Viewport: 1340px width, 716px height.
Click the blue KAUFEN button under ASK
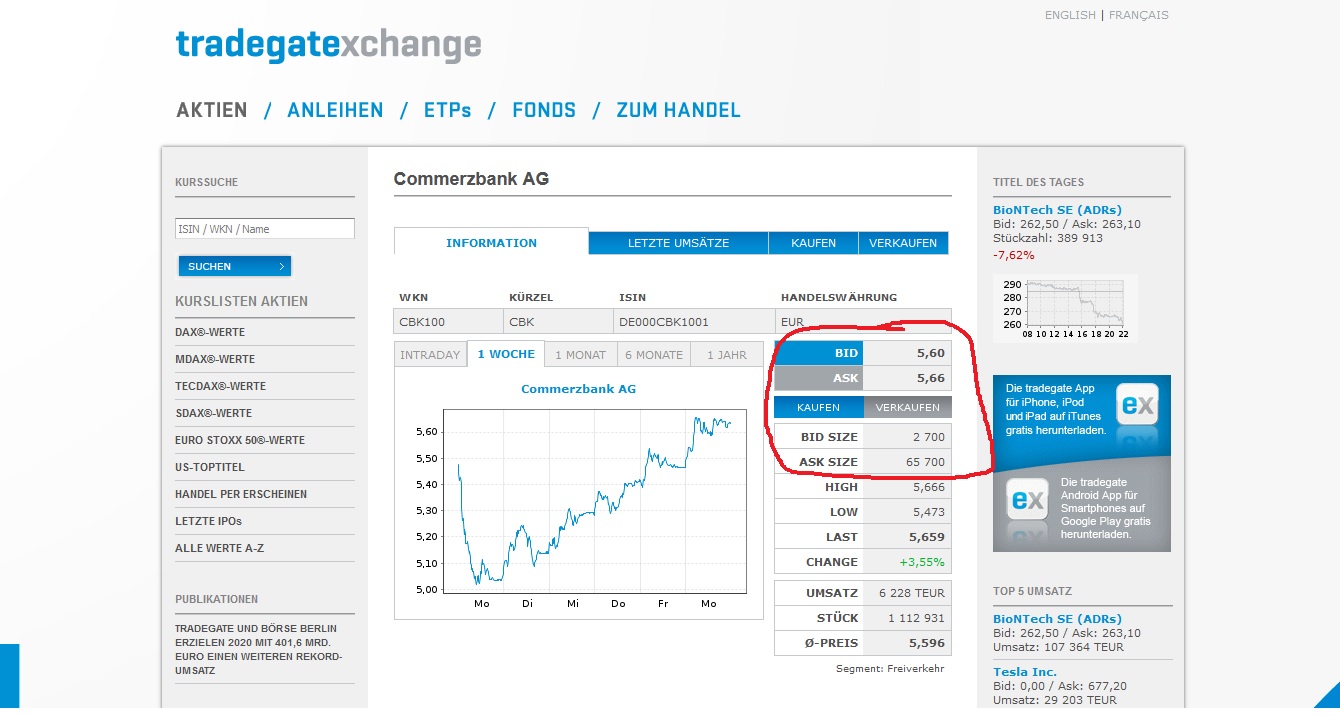pyautogui.click(x=819, y=407)
